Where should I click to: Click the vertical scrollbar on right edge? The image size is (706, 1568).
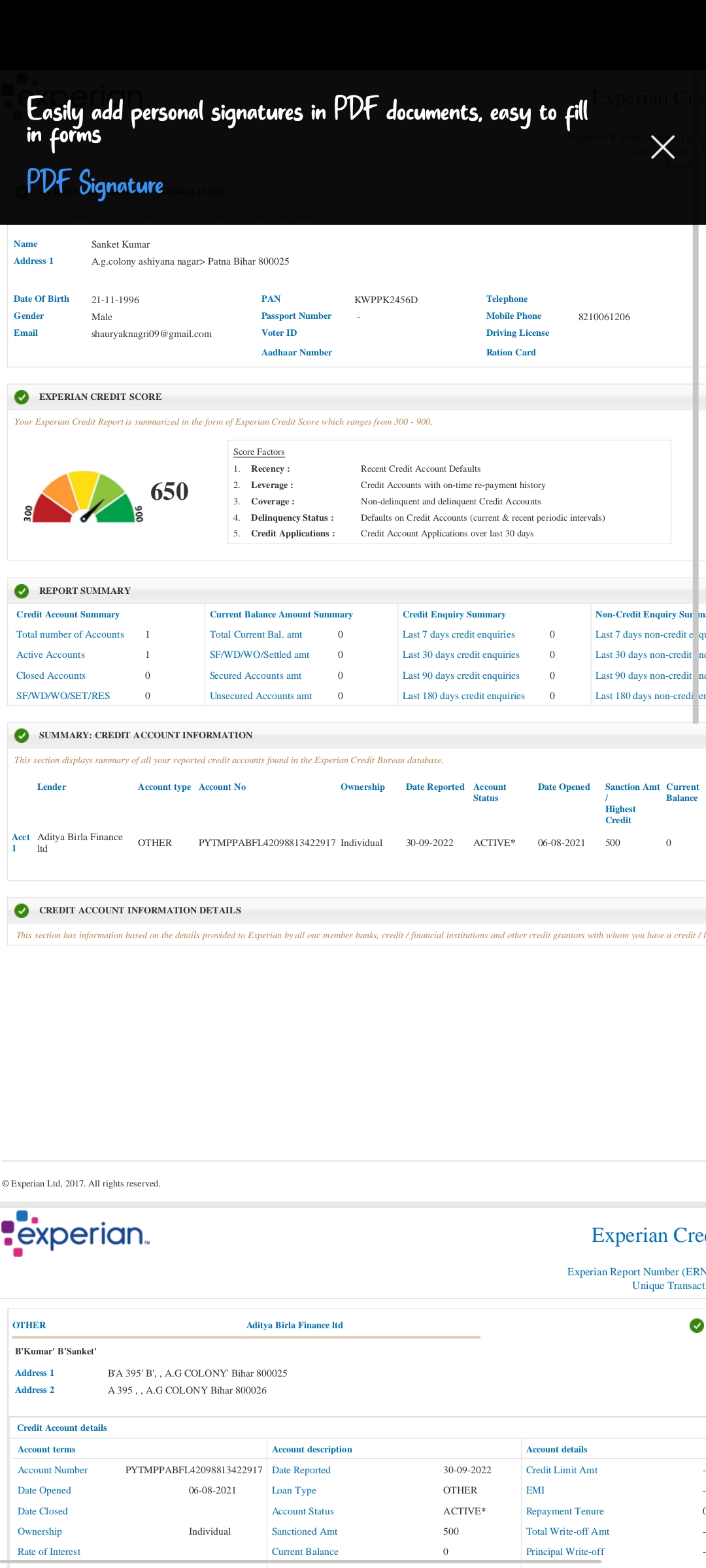(x=696, y=470)
